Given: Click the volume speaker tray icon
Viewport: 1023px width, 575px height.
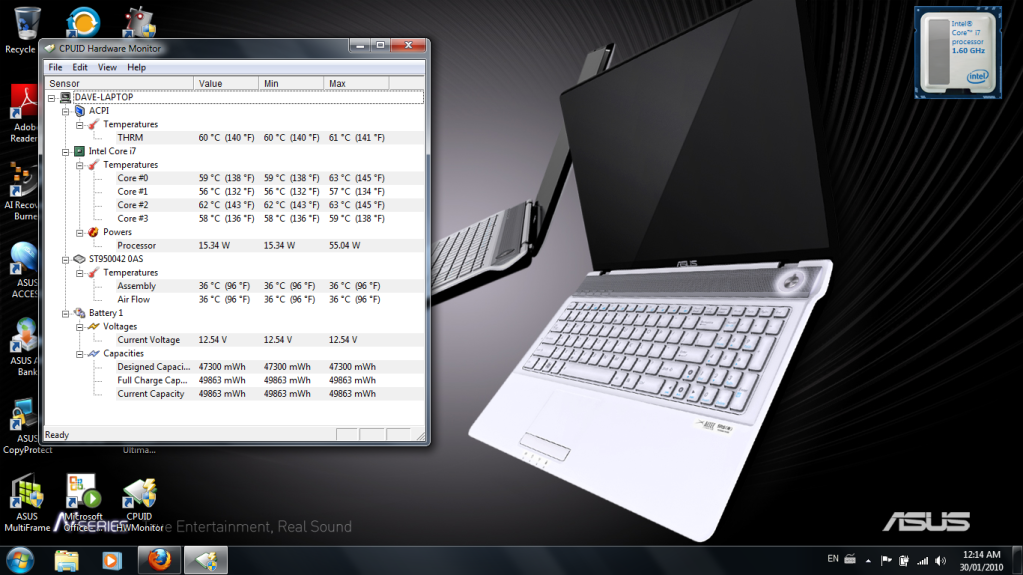Looking at the screenshot, I should [940, 561].
